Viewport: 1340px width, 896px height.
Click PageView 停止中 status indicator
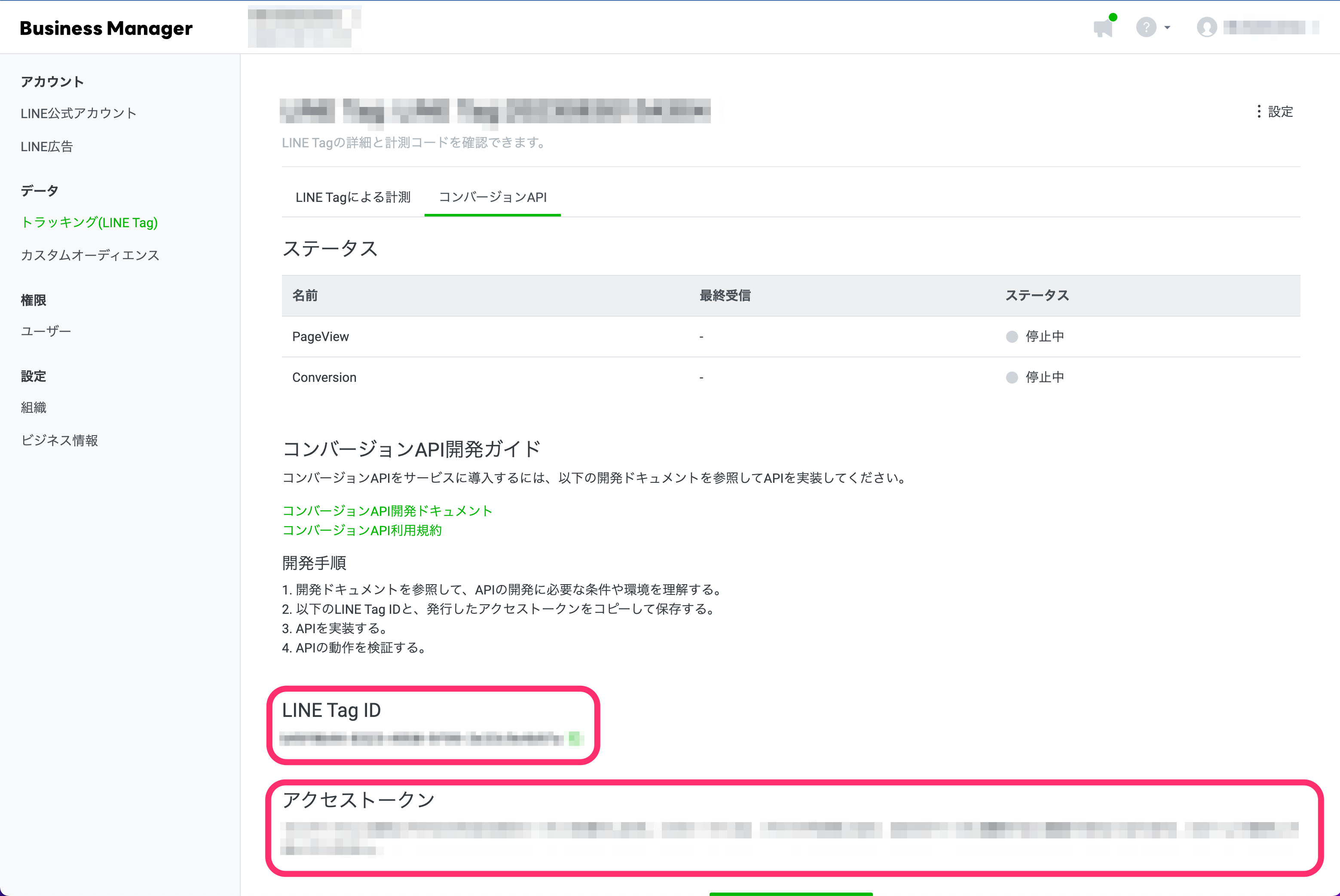click(x=1035, y=337)
